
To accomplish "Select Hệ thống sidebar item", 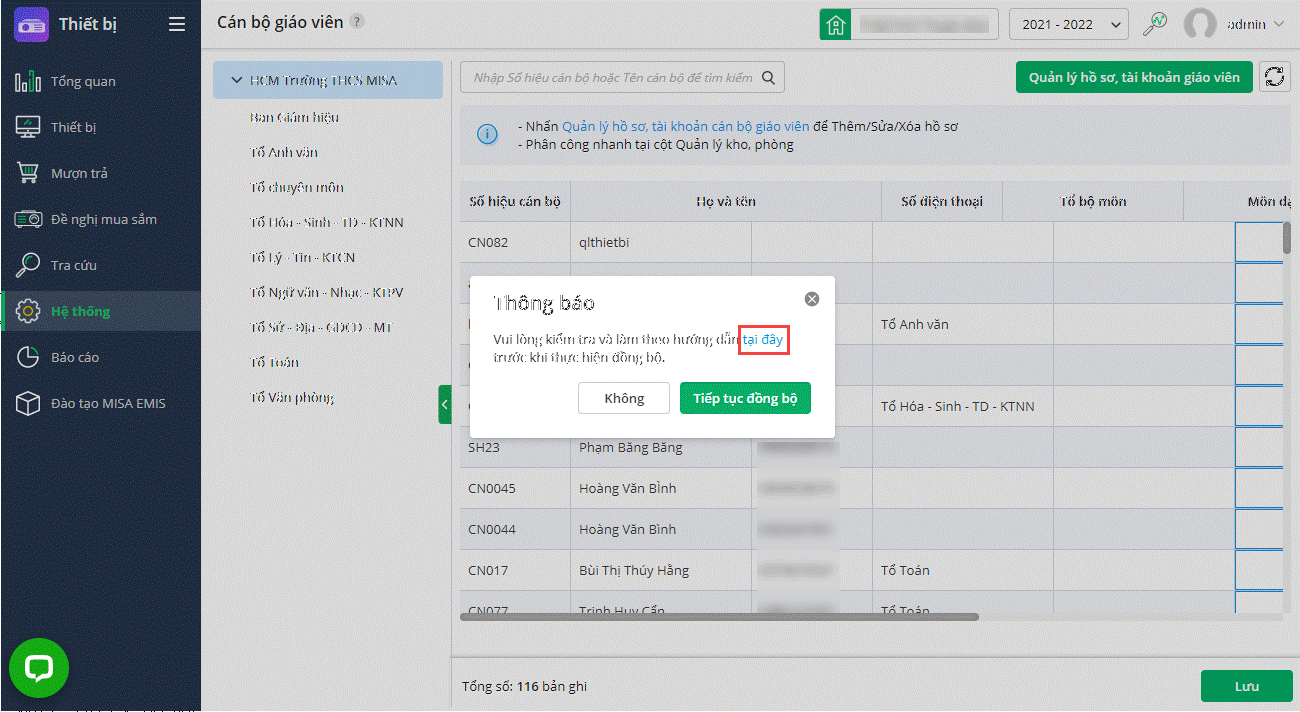I will tap(100, 311).
